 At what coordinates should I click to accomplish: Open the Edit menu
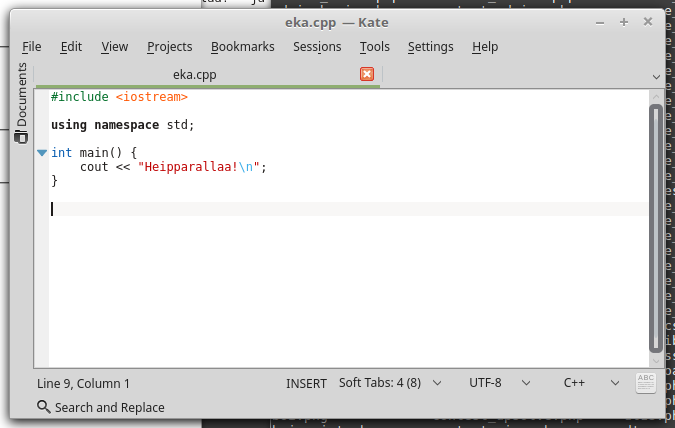(71, 46)
